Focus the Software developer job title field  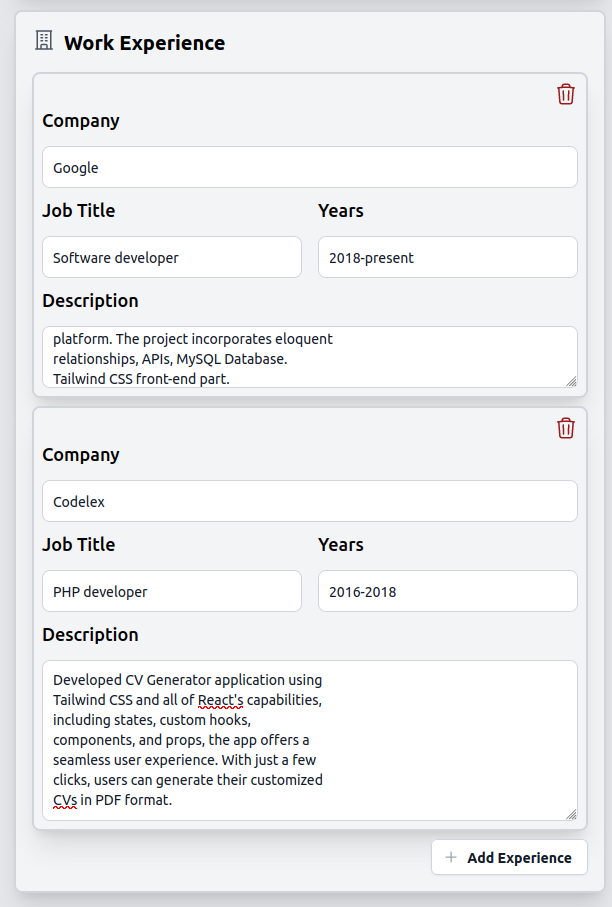point(171,257)
